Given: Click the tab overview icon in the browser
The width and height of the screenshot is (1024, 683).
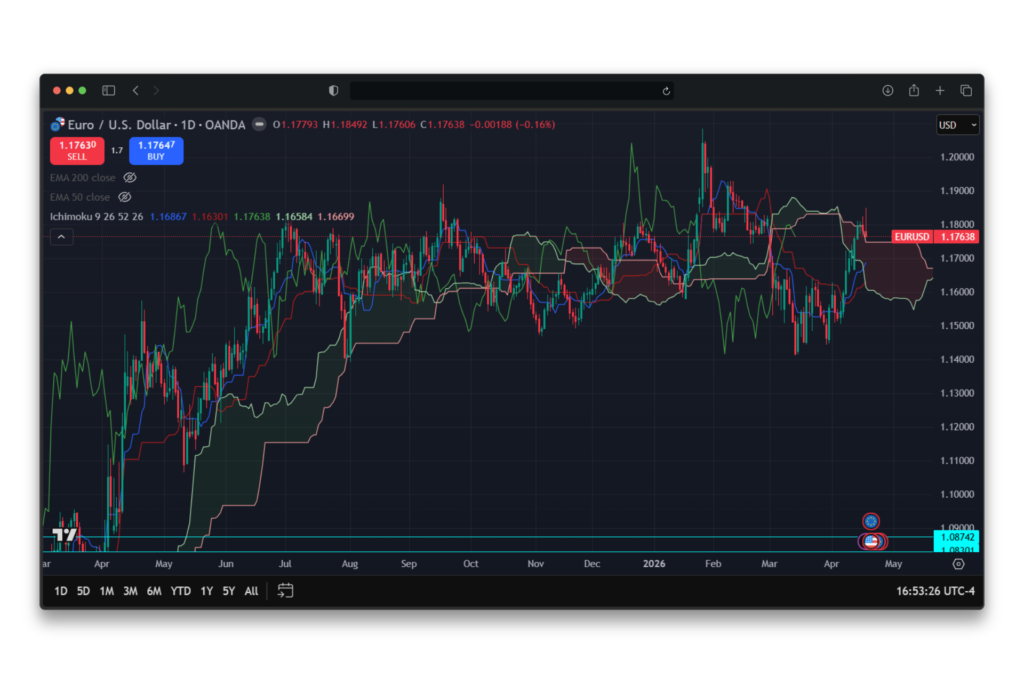Looking at the screenshot, I should 965,90.
